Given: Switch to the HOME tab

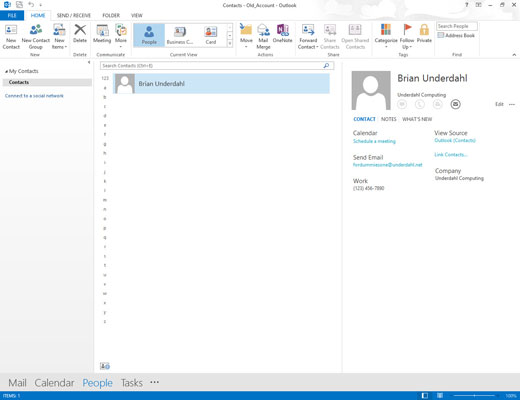Looking at the screenshot, I should pyautogui.click(x=38, y=15).
